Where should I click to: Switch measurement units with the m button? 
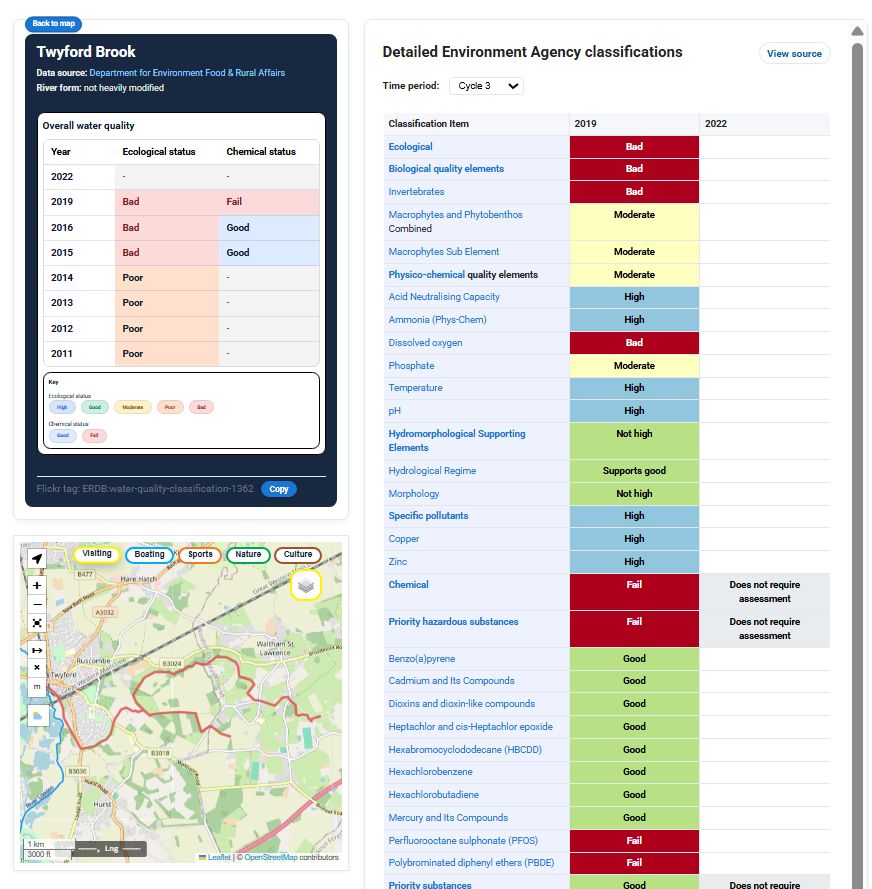[x=37, y=686]
